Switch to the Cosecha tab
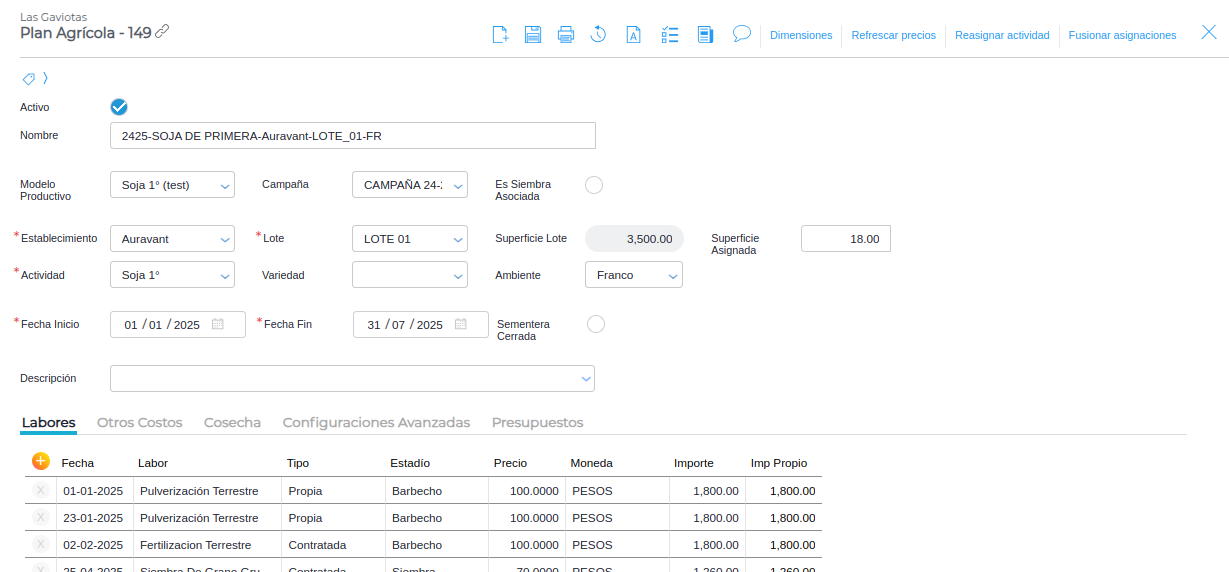This screenshot has height=572, width=1229. click(232, 423)
